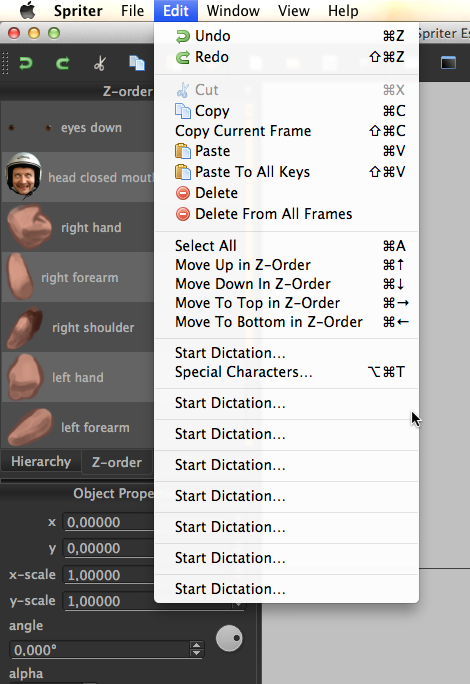Choose Move Up in Z-Order
This screenshot has width=470, height=684.
click(x=286, y=265)
